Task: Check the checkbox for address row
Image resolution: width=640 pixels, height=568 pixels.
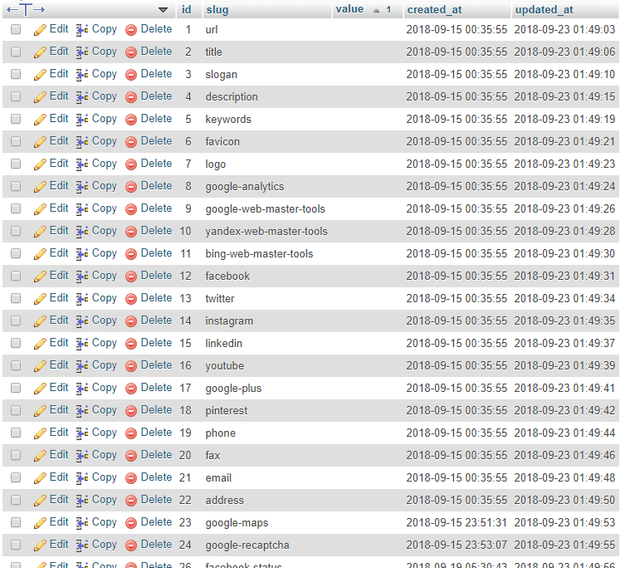Action: (16, 500)
